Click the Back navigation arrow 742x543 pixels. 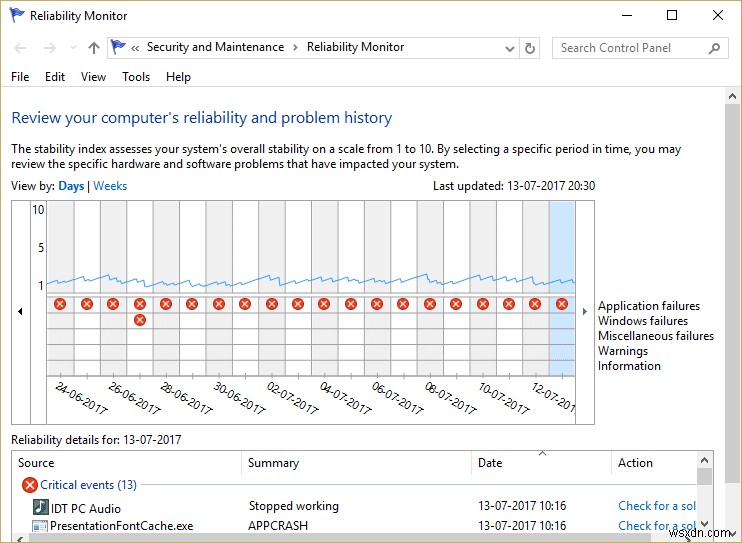coord(21,48)
